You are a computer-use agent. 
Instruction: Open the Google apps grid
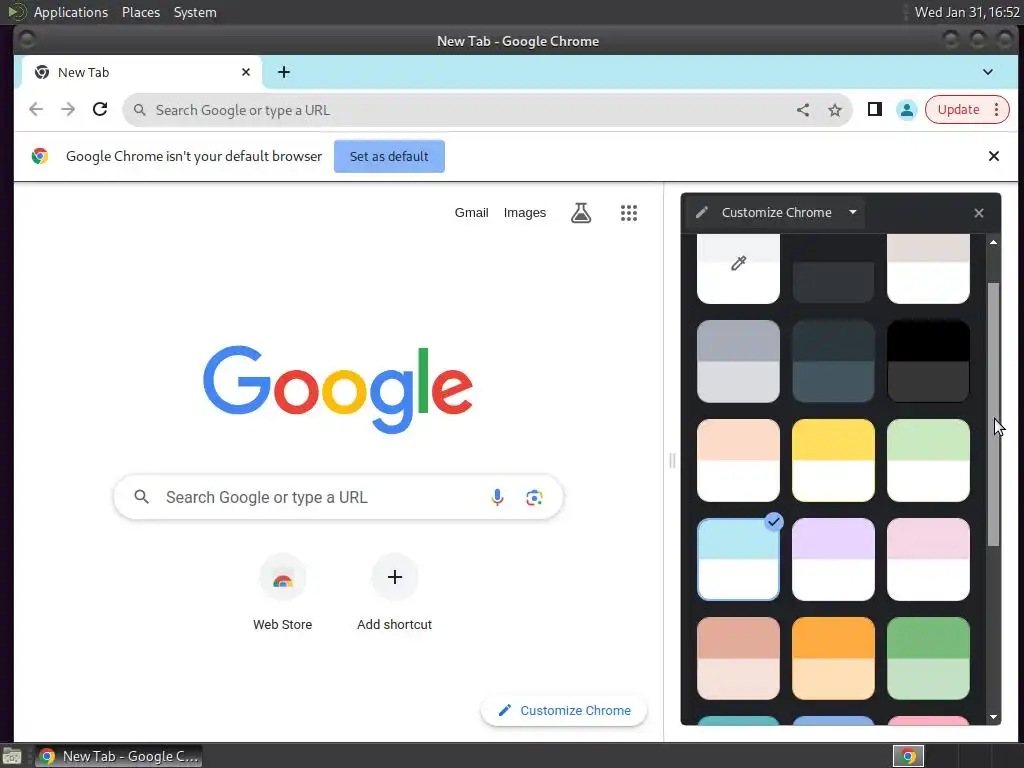pos(628,213)
